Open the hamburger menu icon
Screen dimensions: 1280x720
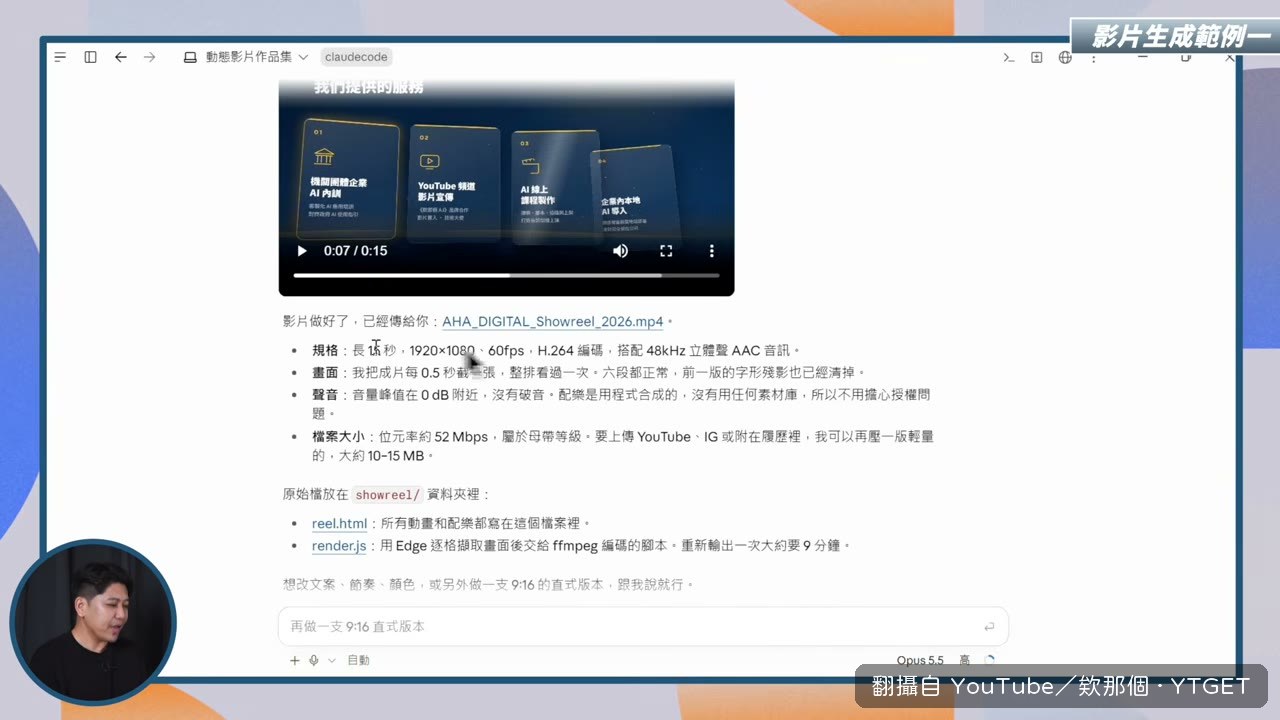(60, 57)
